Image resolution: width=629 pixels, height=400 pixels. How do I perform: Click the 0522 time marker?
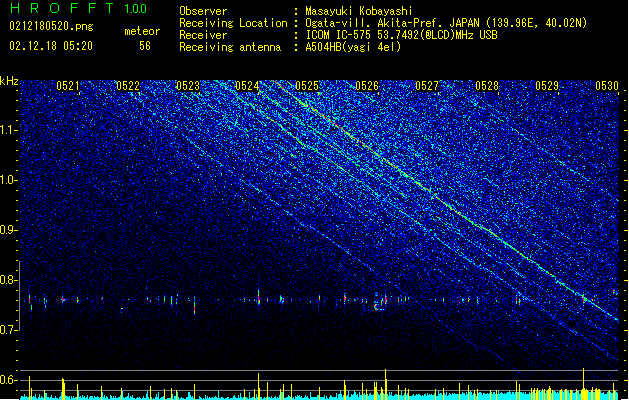(x=128, y=86)
